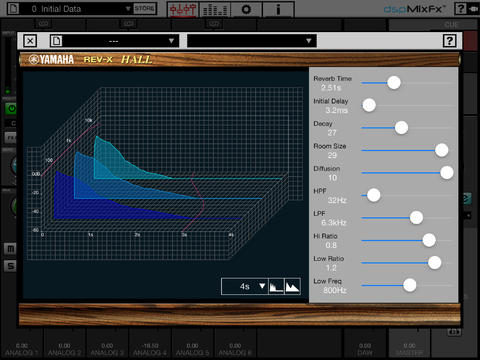Screen dimensions: 480x360
Task: Open the reverb editor help button
Action: [449, 41]
